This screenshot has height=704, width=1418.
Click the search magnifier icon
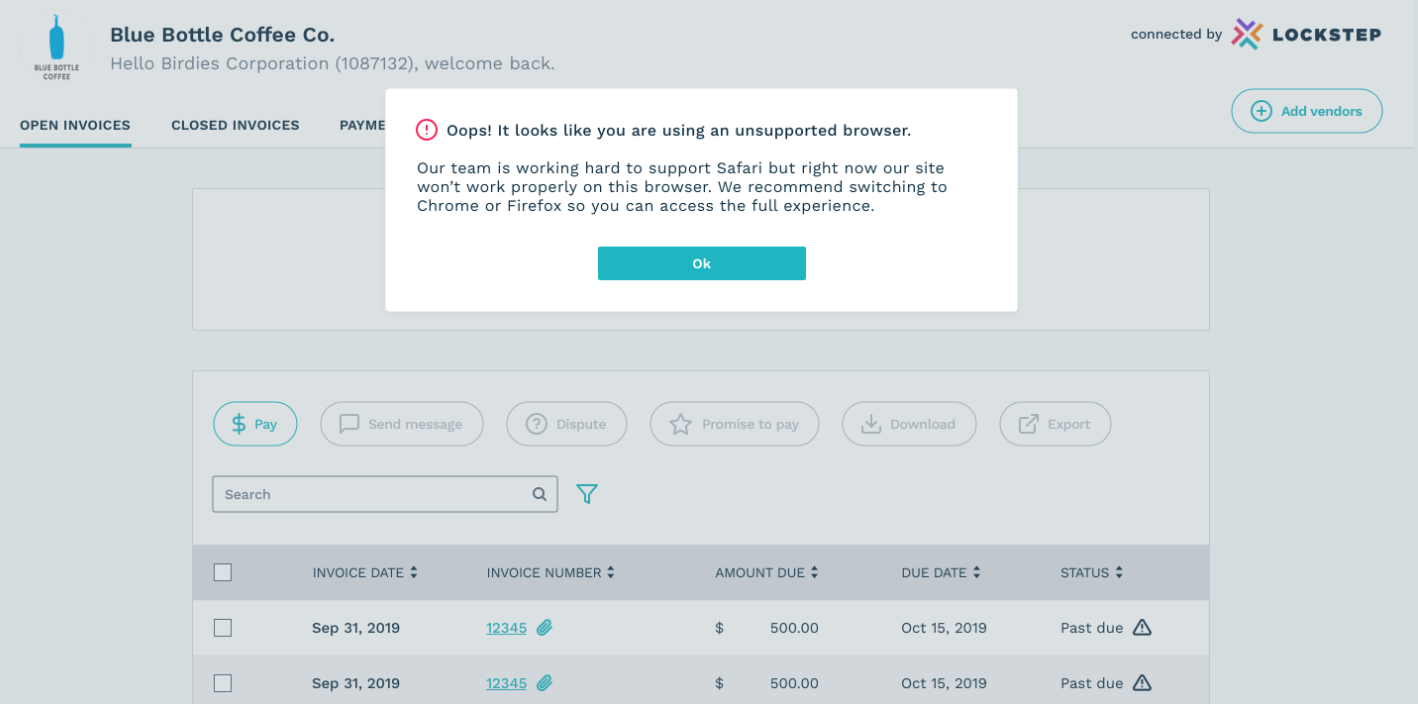tap(539, 494)
